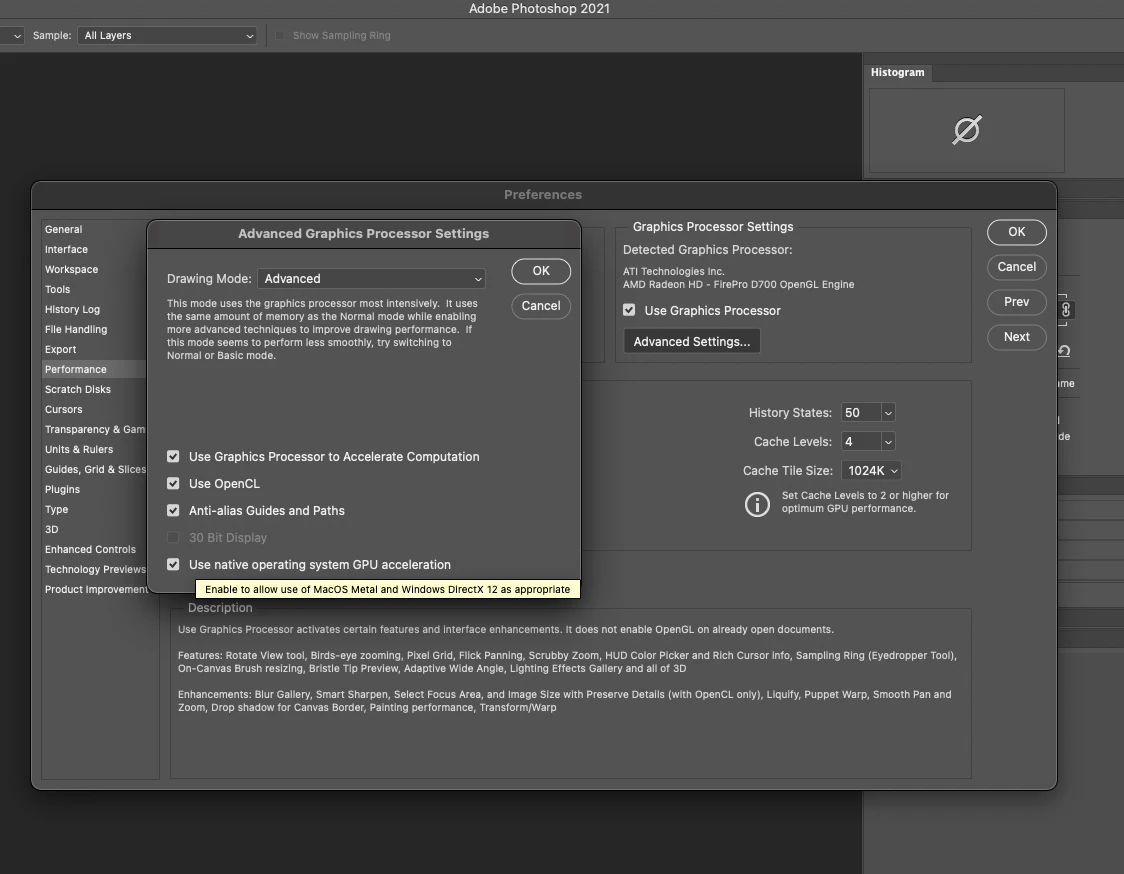
Task: Open the Cache Levels dropdown arrow
Action: tap(888, 442)
